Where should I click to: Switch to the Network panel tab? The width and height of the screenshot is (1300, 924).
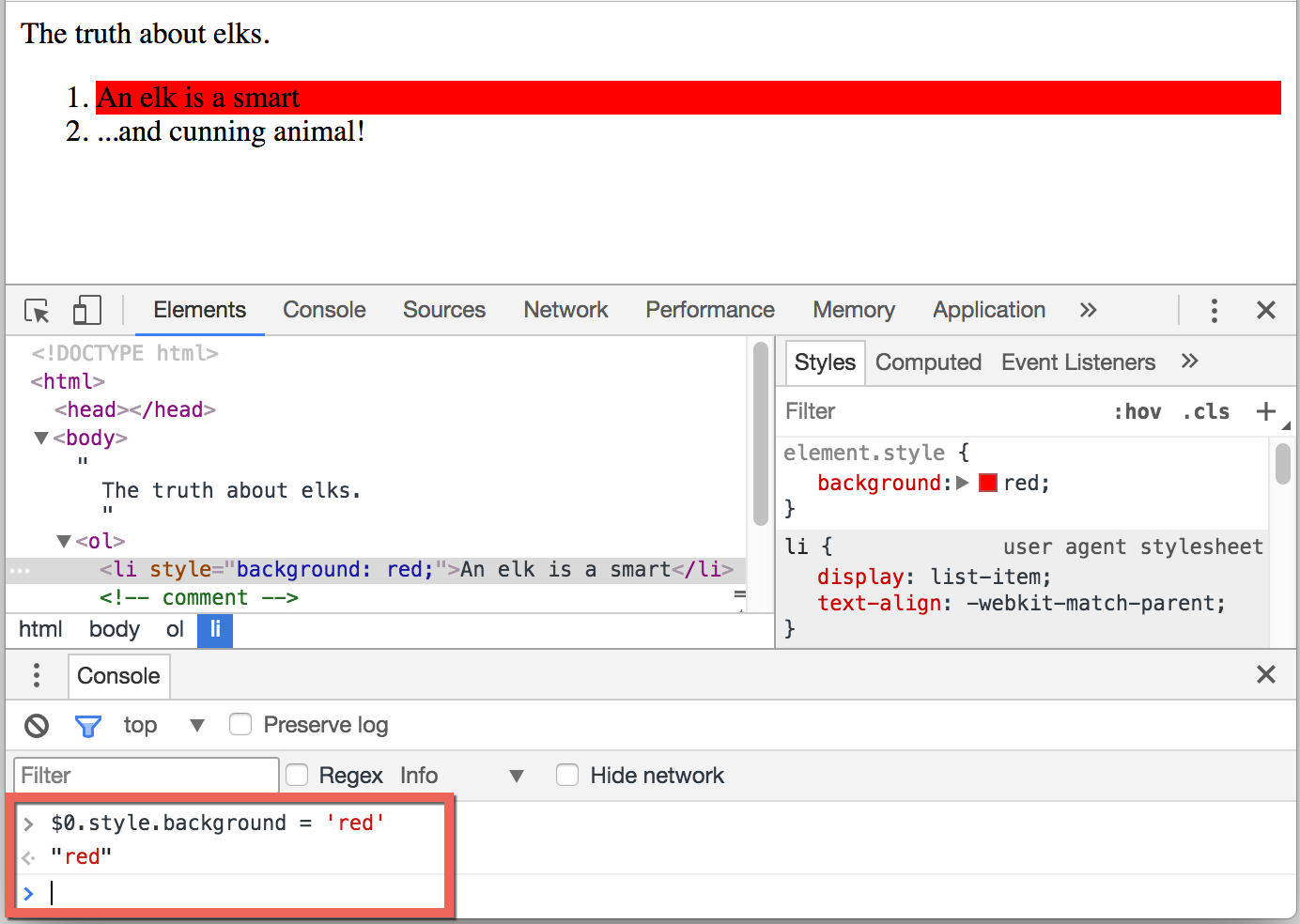(x=565, y=311)
